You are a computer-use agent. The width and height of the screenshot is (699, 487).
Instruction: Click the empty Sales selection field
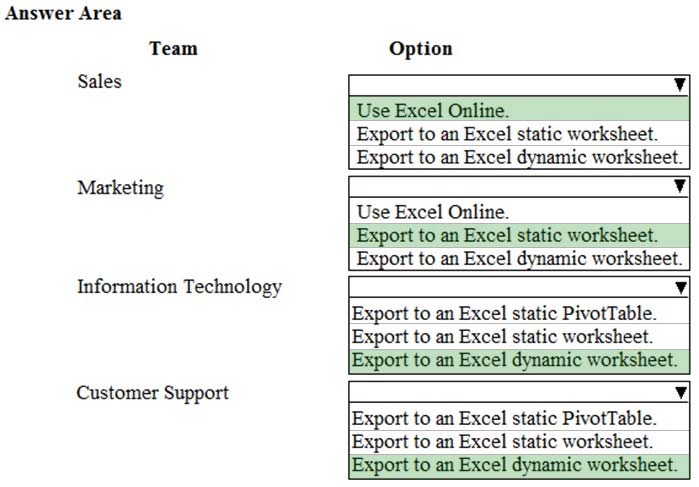click(519, 85)
